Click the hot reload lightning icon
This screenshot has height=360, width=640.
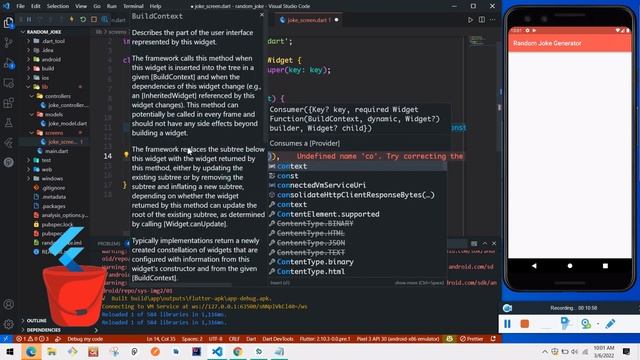tap(72, 19)
